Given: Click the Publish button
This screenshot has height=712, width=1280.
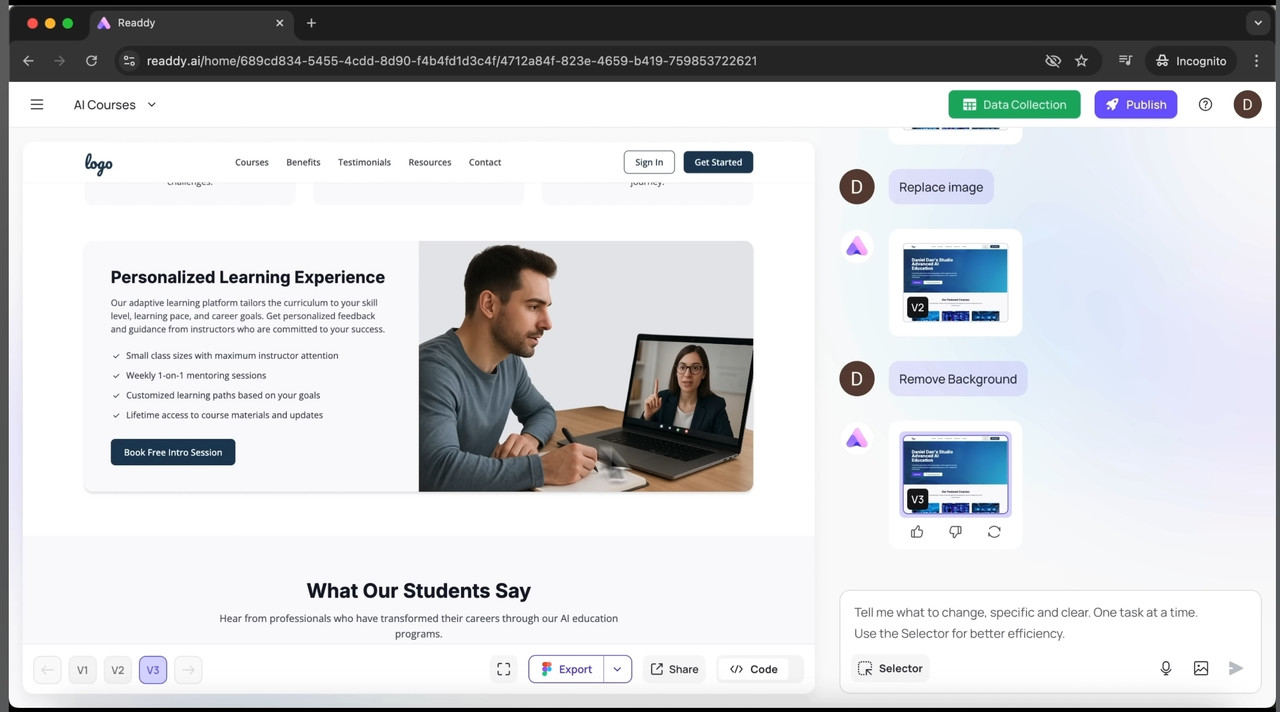Looking at the screenshot, I should (1136, 104).
